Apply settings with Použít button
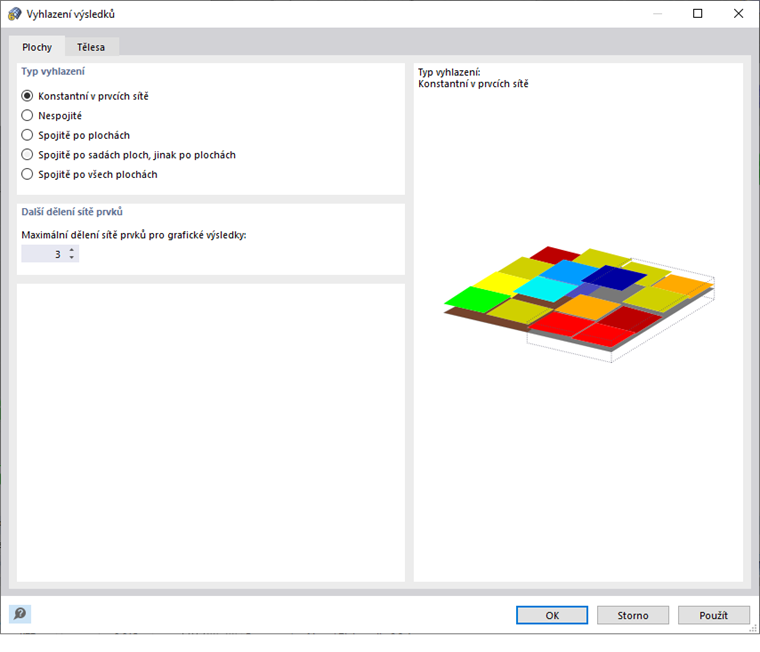Screen dimensions: 760x652 [x=713, y=615]
